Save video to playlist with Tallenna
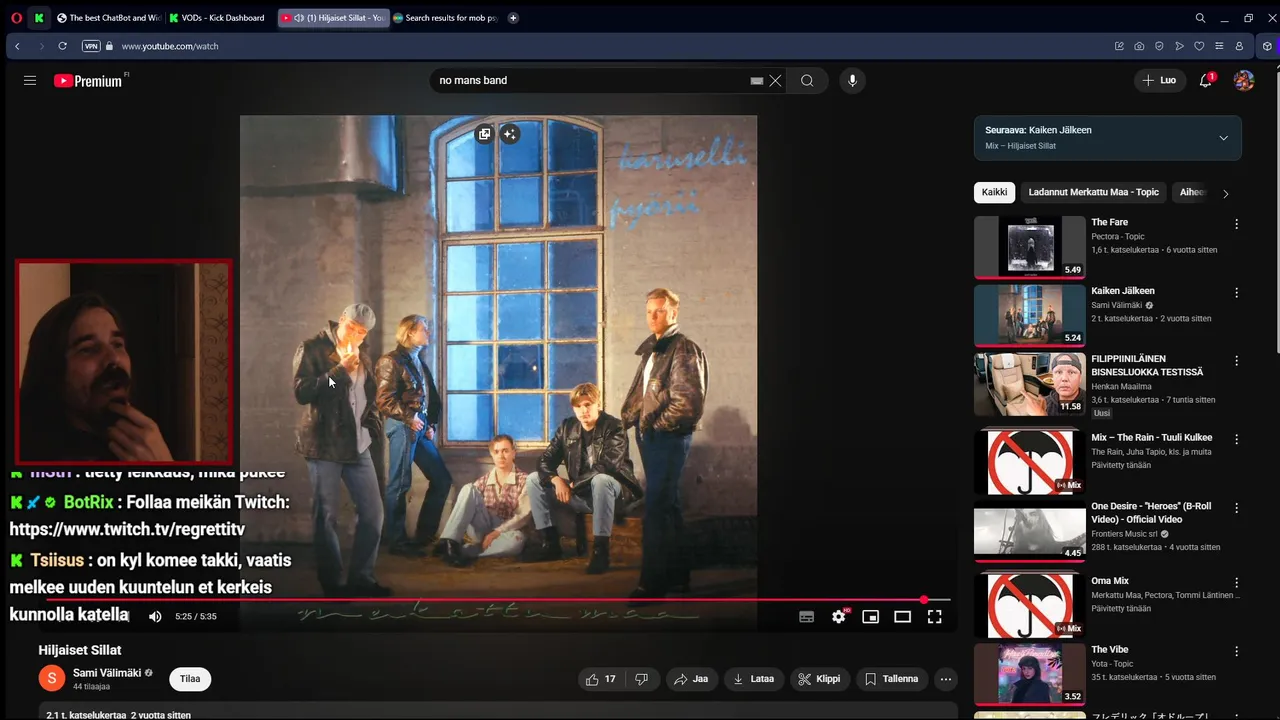The width and height of the screenshot is (1280, 720). [x=891, y=679]
